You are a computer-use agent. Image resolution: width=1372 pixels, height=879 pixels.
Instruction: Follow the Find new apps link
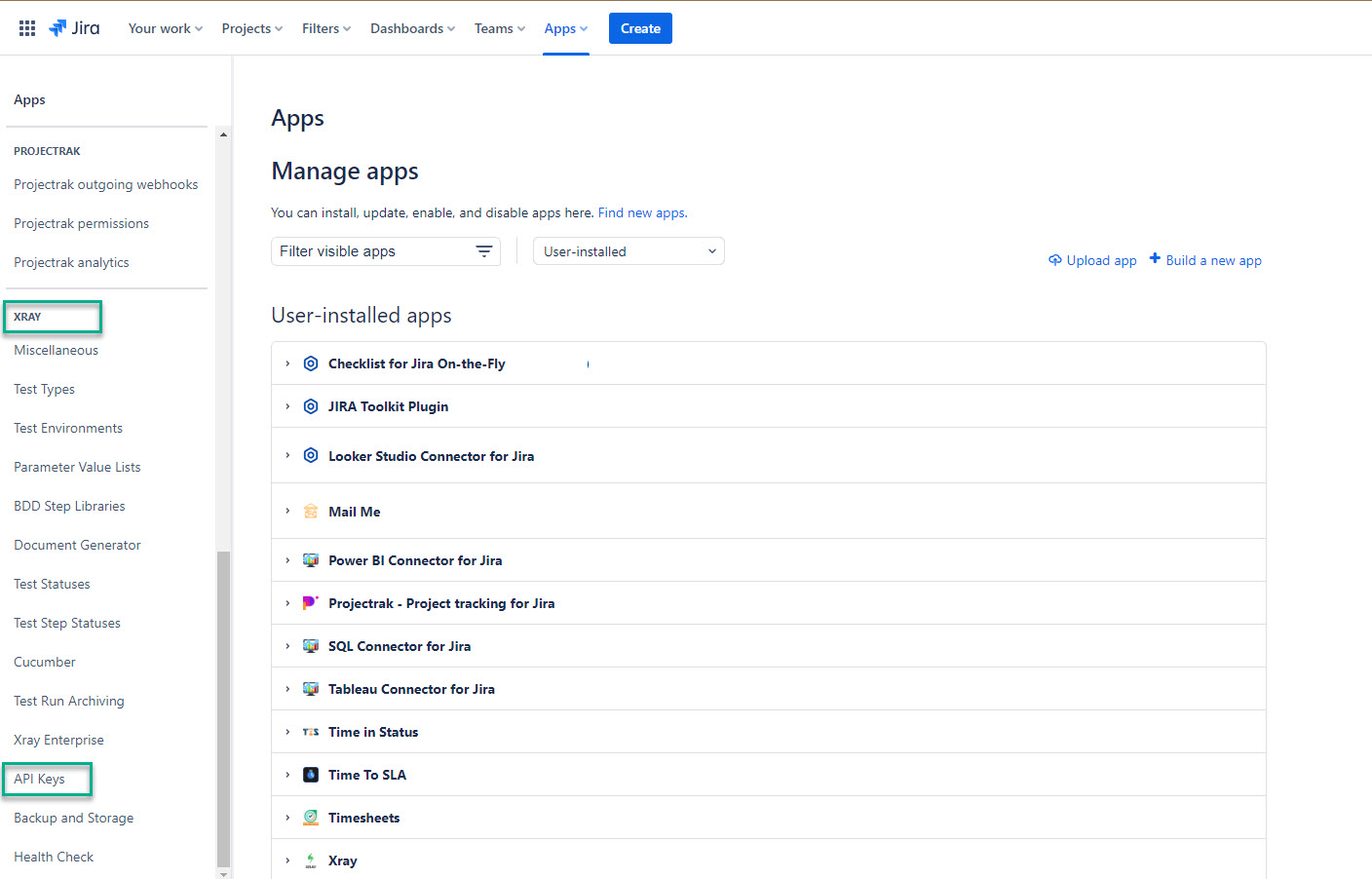pos(642,212)
